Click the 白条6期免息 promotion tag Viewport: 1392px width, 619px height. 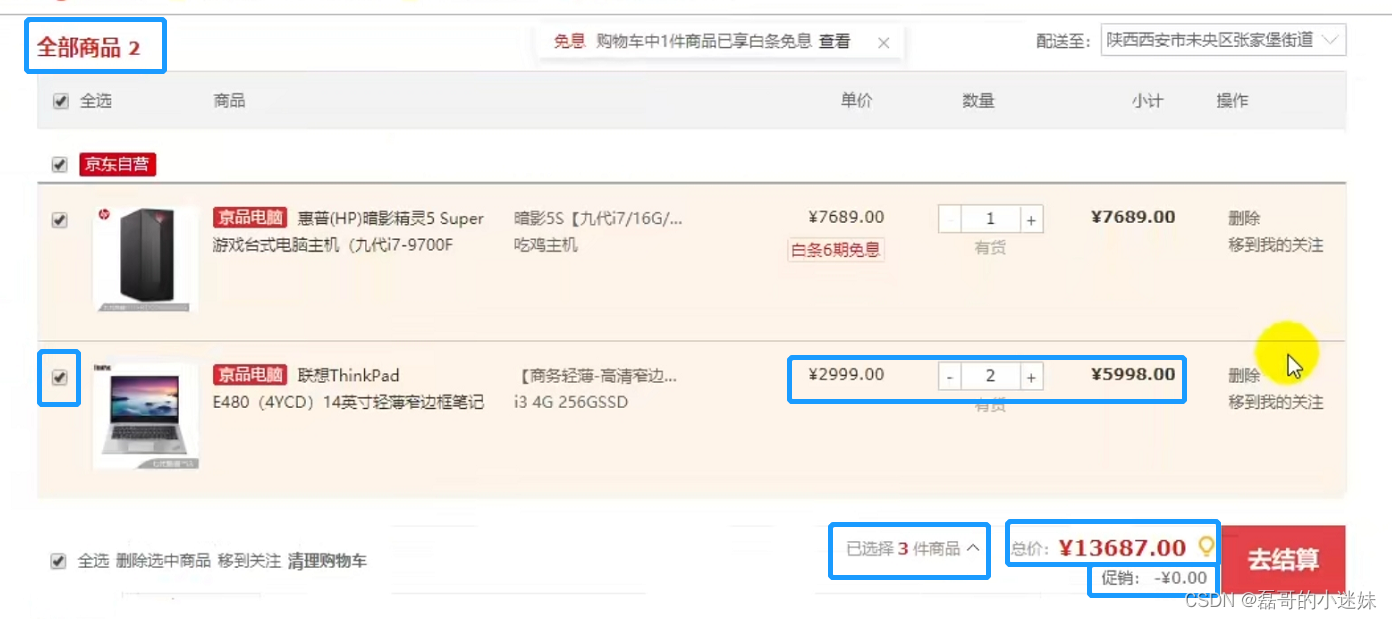[836, 250]
